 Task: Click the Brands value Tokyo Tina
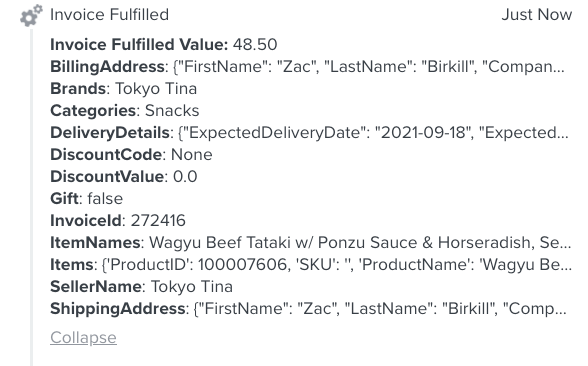pyautogui.click(x=156, y=89)
